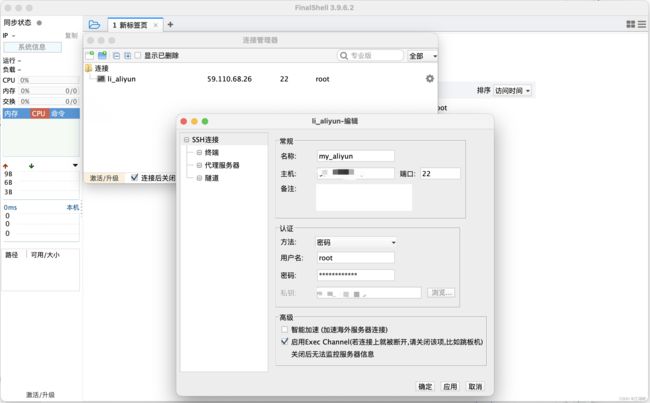Image resolution: width=650 pixels, height=403 pixels.
Task: Open the 排序 访问时间 dropdown
Action: [512, 90]
